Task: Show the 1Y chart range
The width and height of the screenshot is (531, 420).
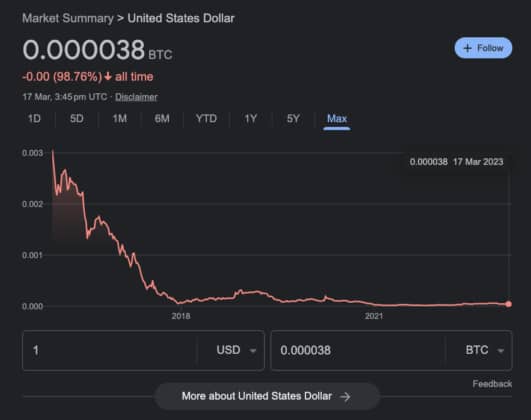Action: [x=251, y=119]
